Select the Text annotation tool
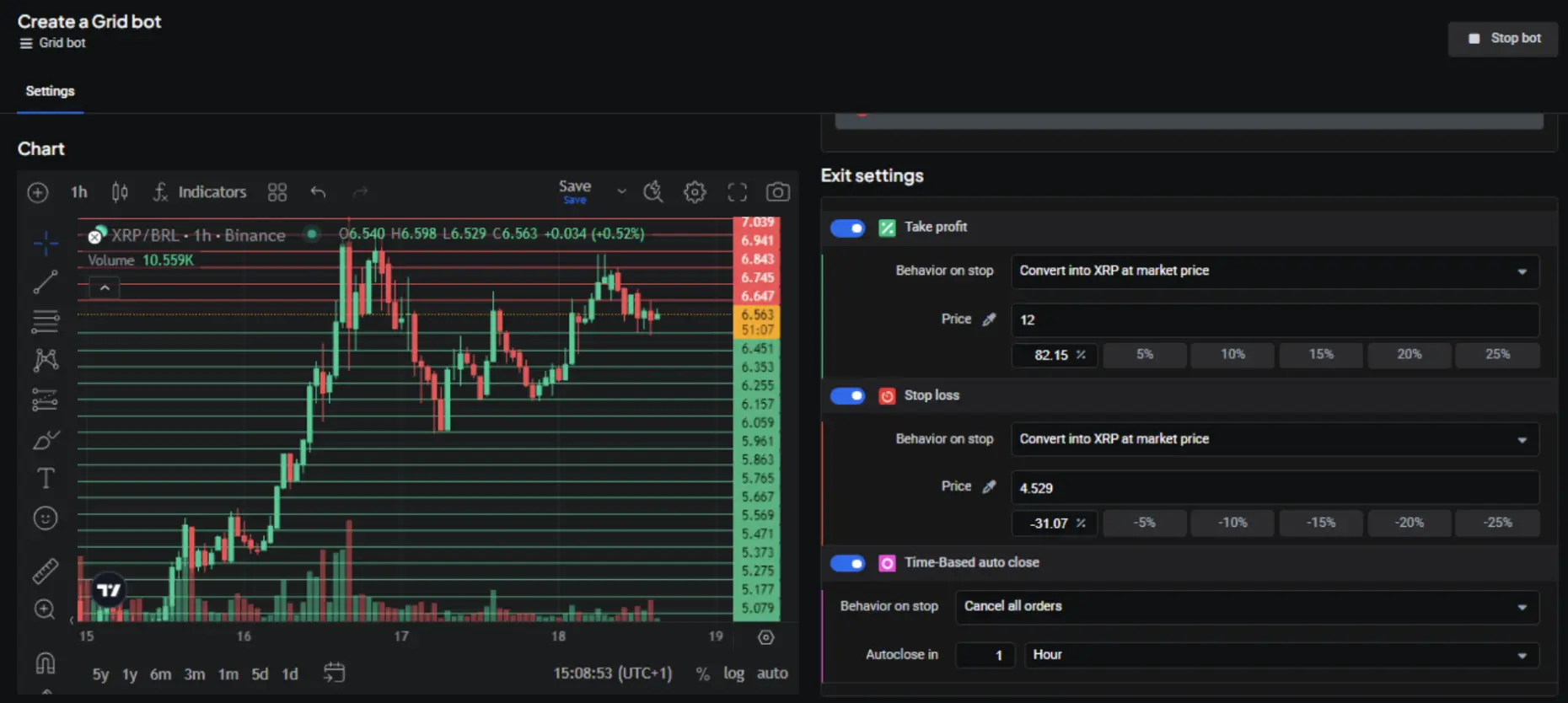Screen dimensions: 1568x703 (x=46, y=479)
